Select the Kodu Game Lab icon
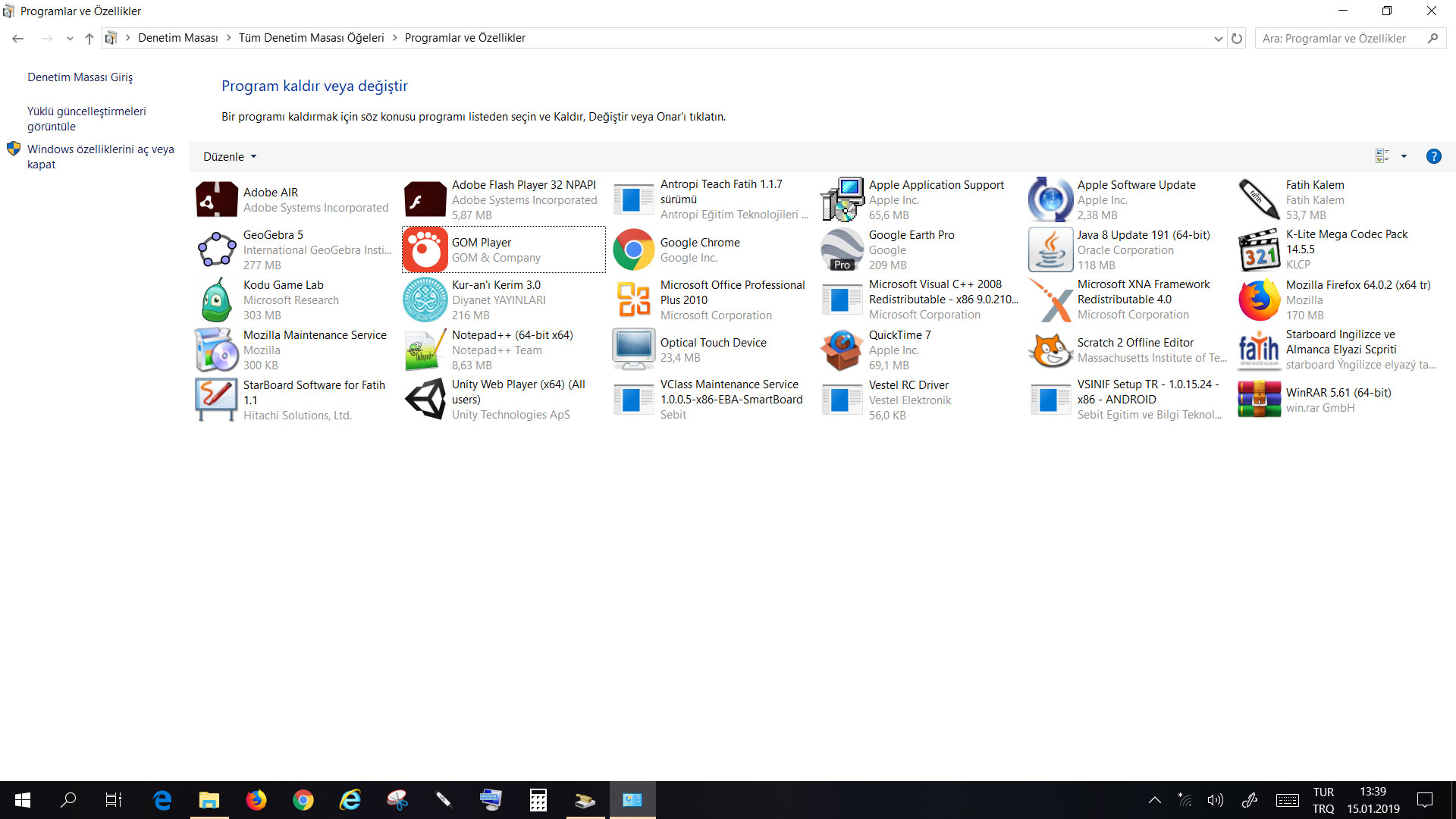This screenshot has height=819, width=1456. 216,300
